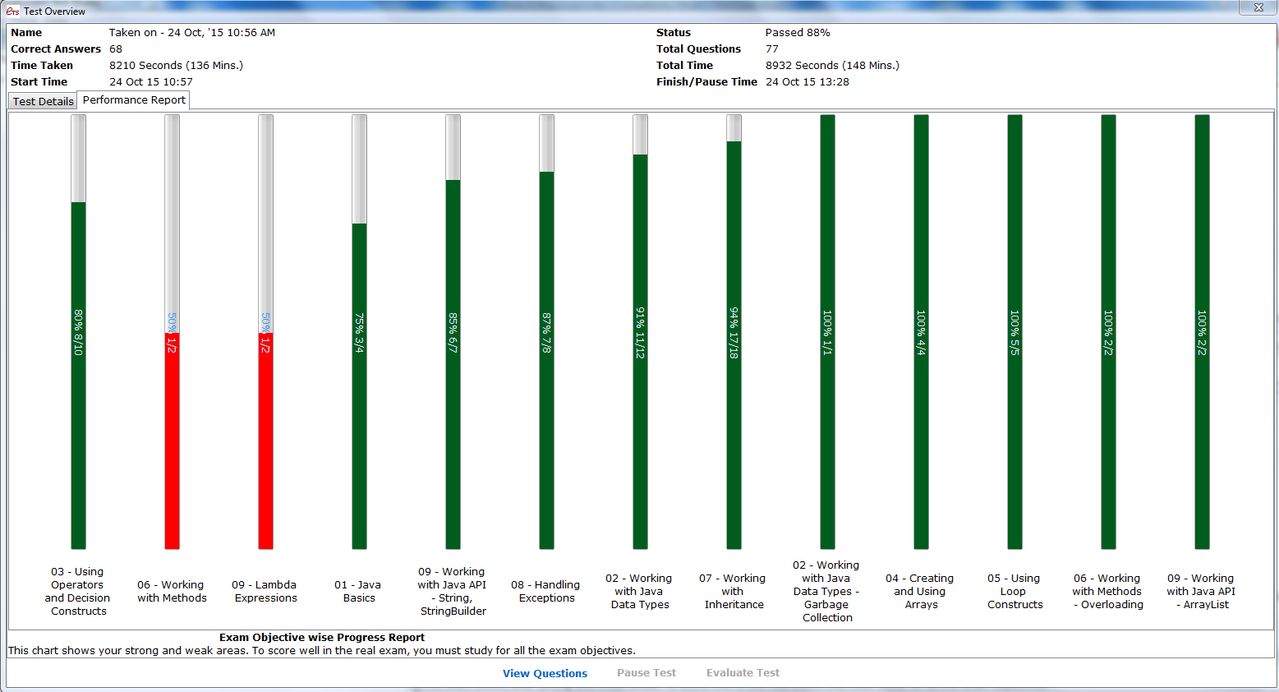The width and height of the screenshot is (1279, 692).
Task: Click the 'Working with Java API - ArrayList' label
Action: click(x=1201, y=591)
